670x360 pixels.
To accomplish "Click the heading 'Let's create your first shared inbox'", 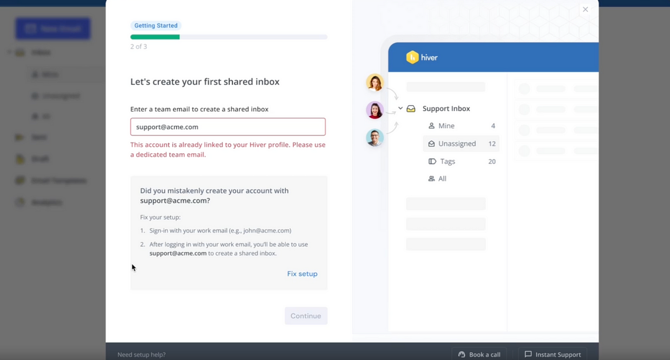I will [x=205, y=82].
